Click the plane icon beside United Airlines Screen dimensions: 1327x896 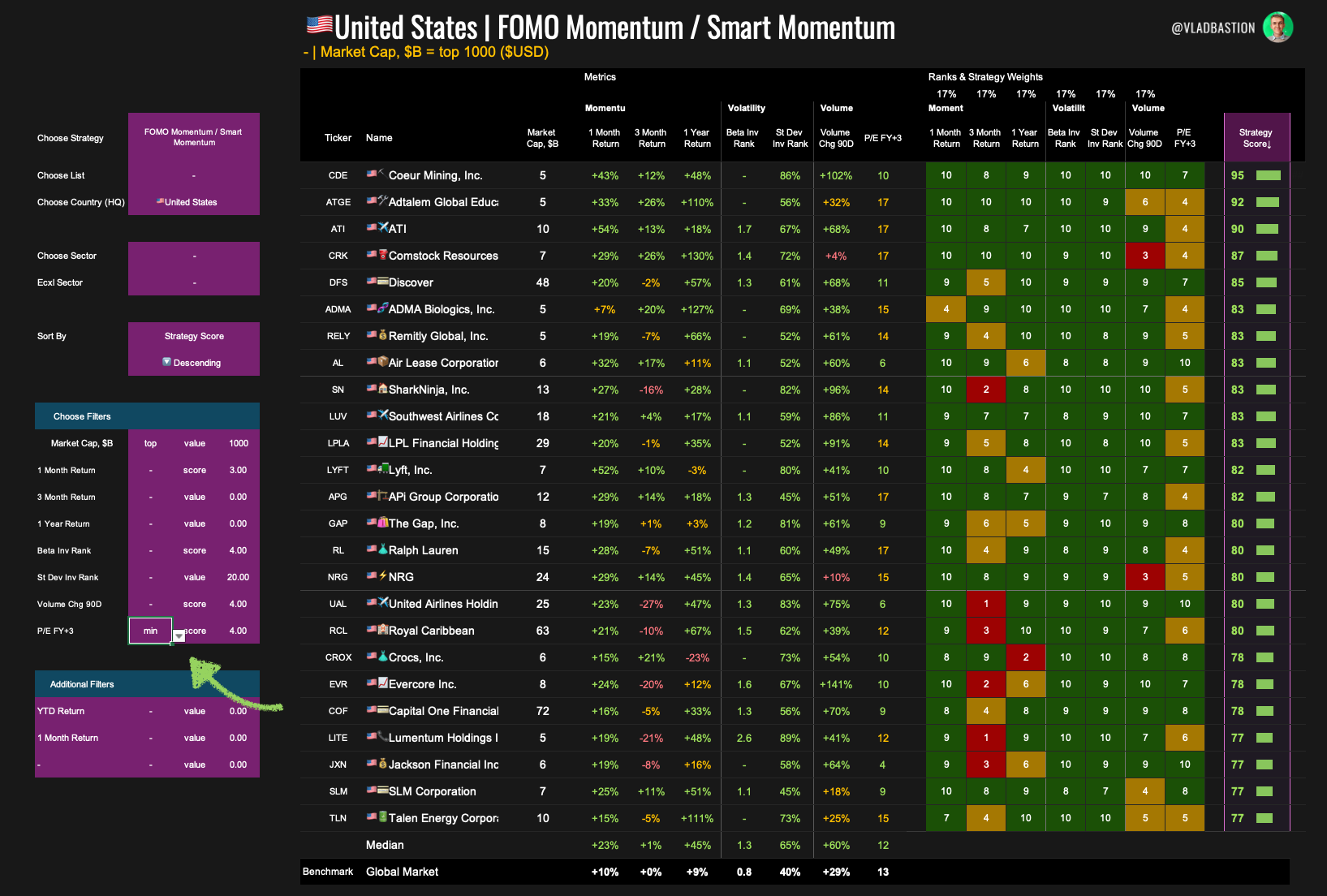click(382, 602)
